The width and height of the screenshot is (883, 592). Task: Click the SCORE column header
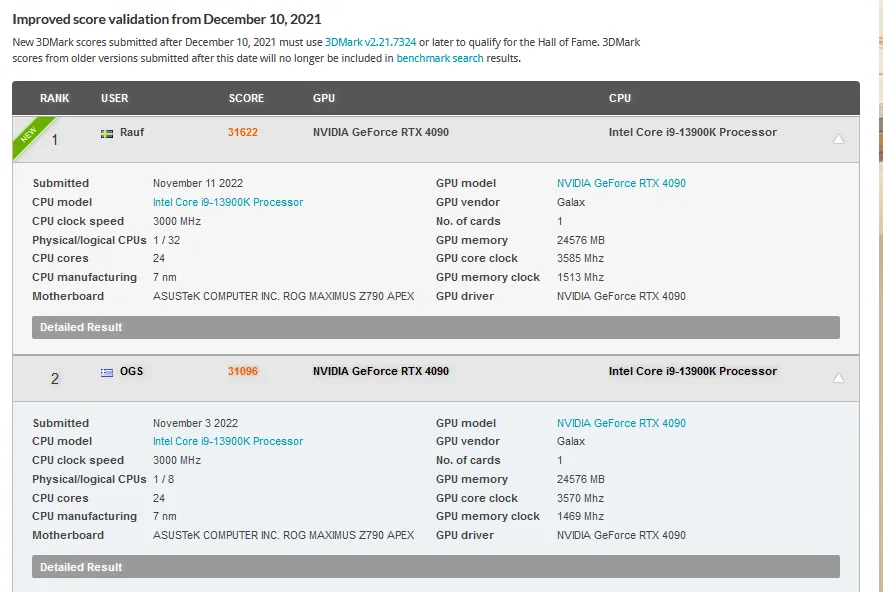tap(246, 98)
